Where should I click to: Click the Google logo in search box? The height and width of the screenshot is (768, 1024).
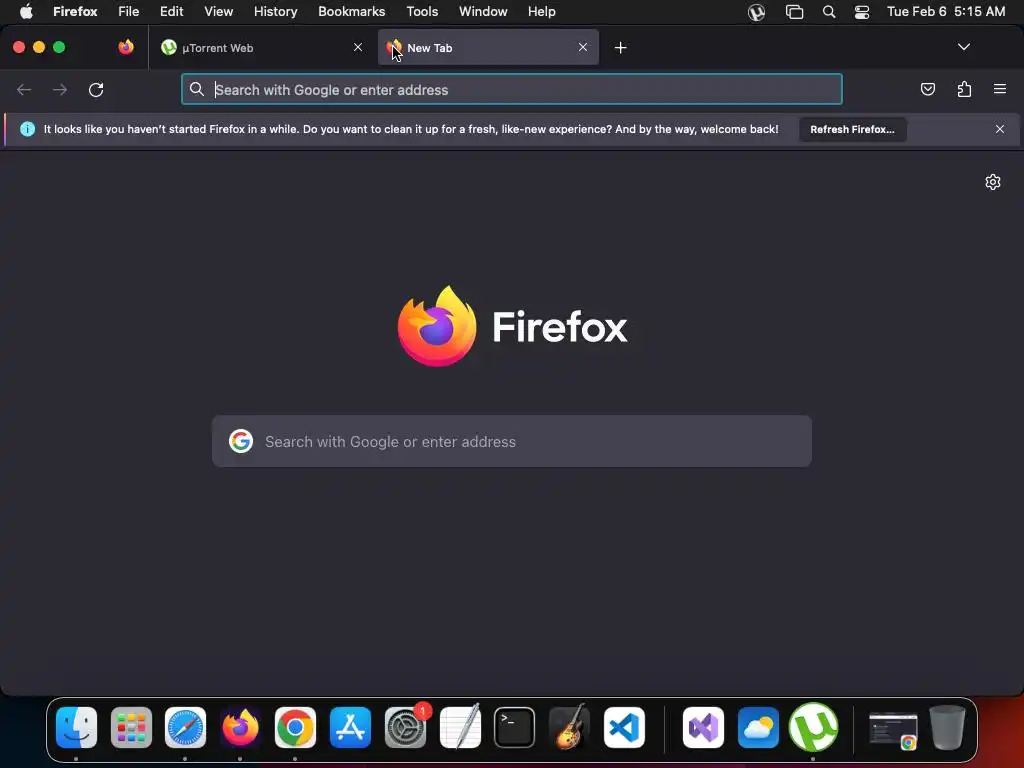(x=241, y=441)
